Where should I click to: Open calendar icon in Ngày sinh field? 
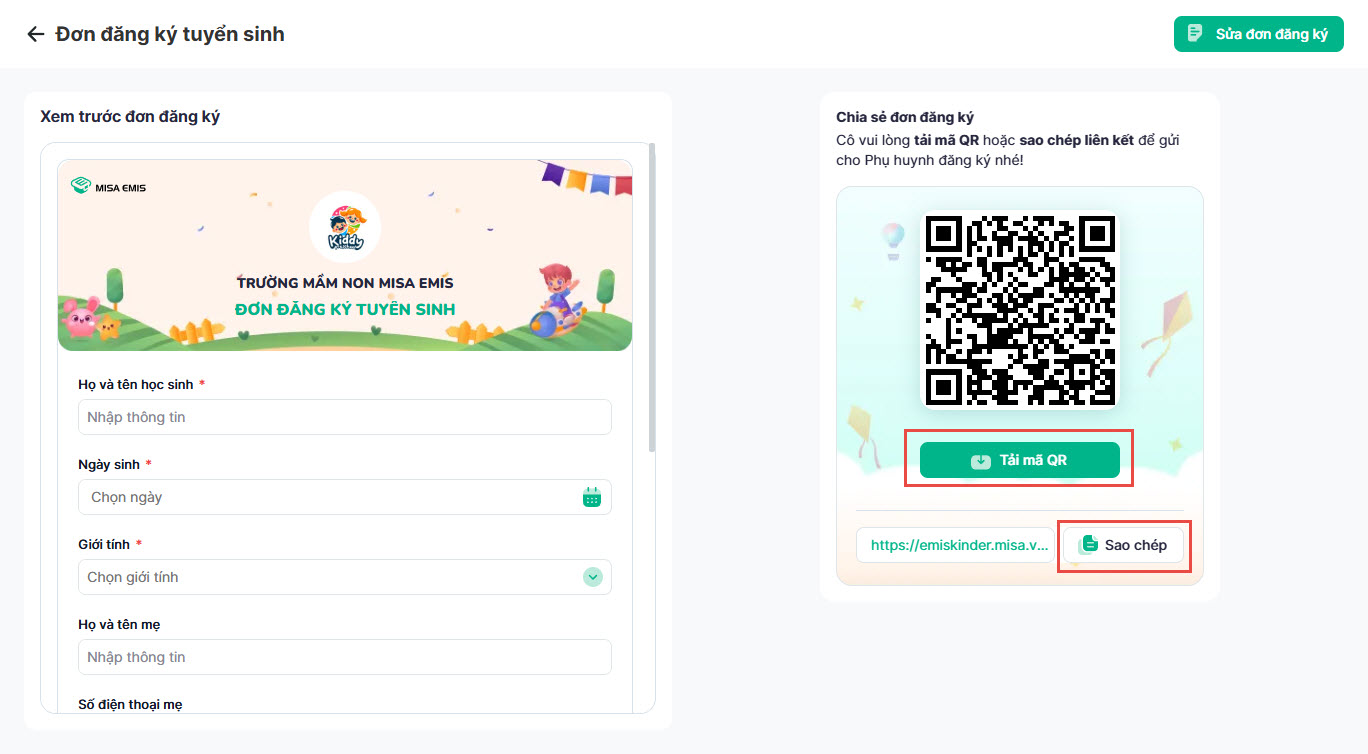[x=592, y=497]
